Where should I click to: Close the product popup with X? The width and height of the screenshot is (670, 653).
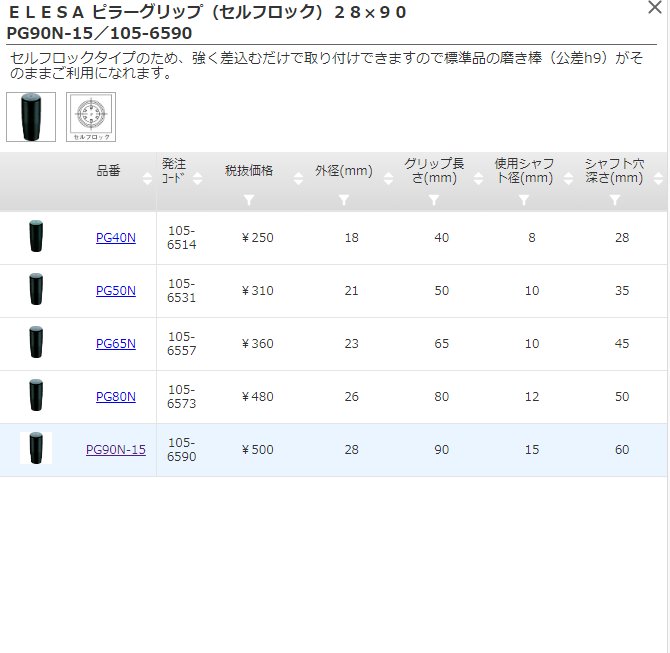[x=655, y=7]
